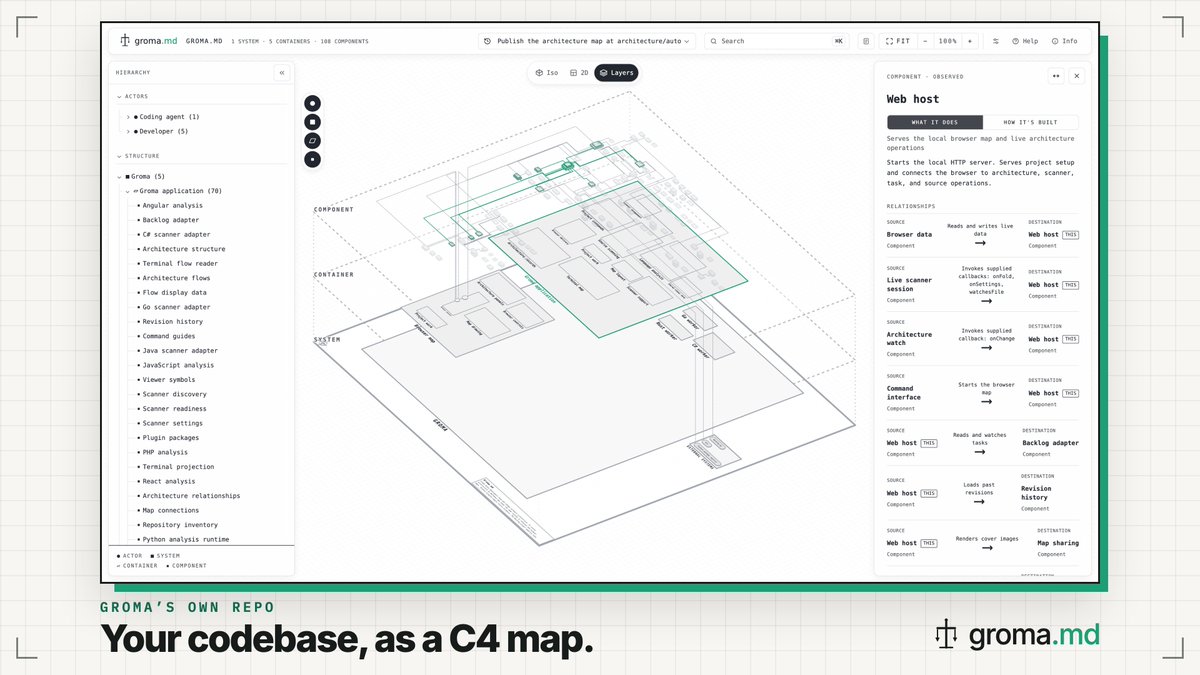The width and height of the screenshot is (1200, 675).
Task: Zoom in with the plus button
Action: [969, 41]
